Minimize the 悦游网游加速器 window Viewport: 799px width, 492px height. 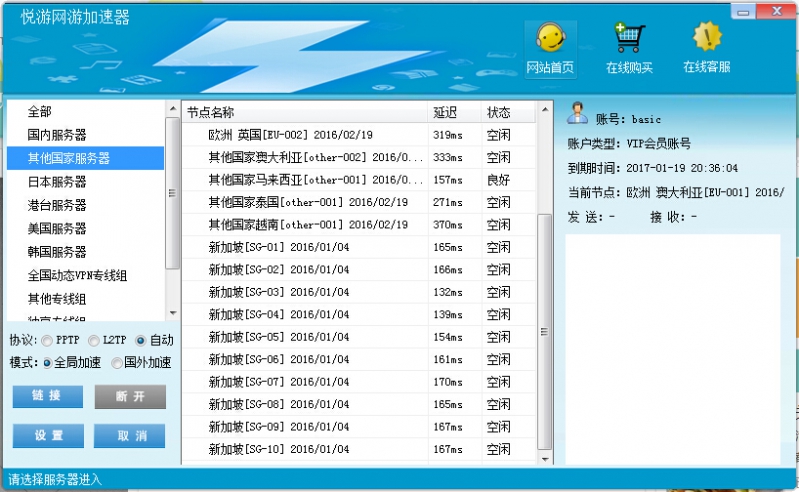(743, 11)
